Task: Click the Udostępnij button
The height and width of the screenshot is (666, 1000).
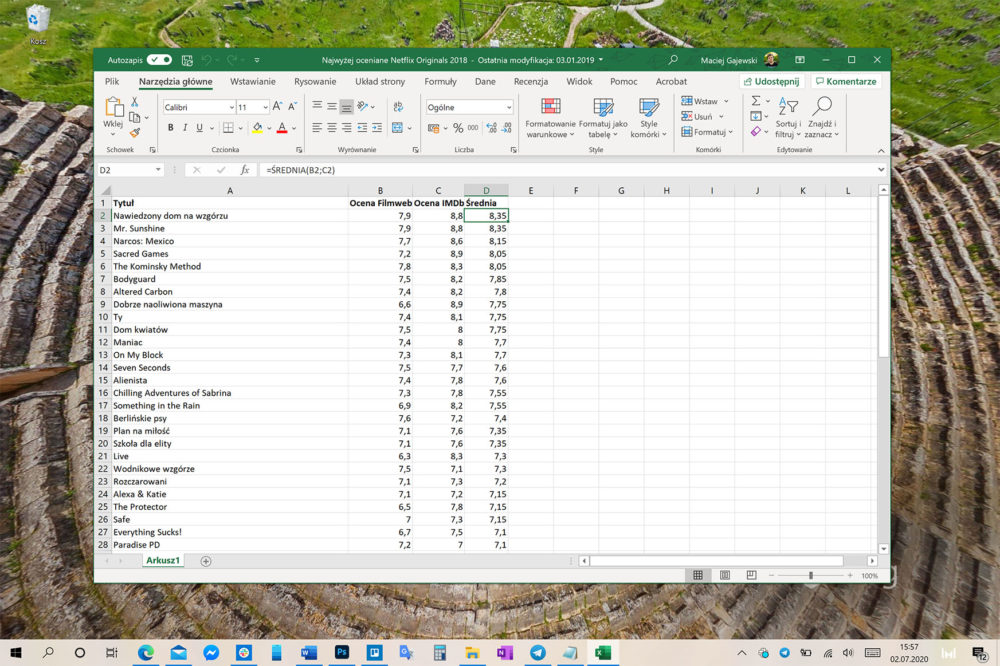Action: [772, 82]
